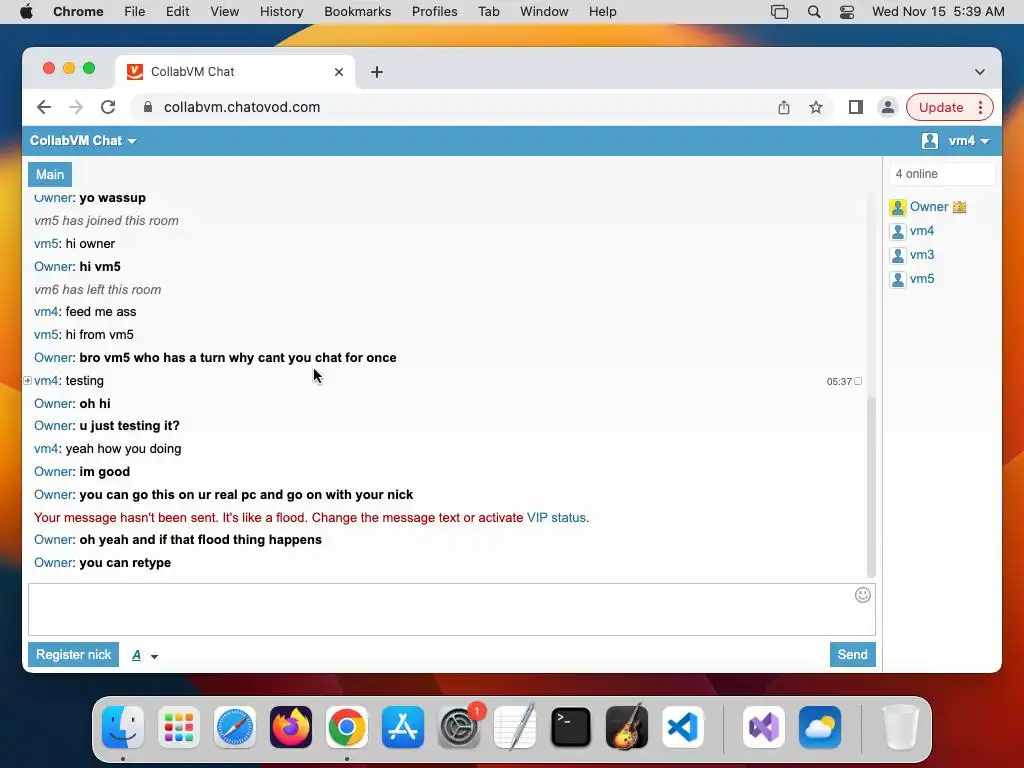Open the History menu
1024x768 pixels.
[x=281, y=12]
